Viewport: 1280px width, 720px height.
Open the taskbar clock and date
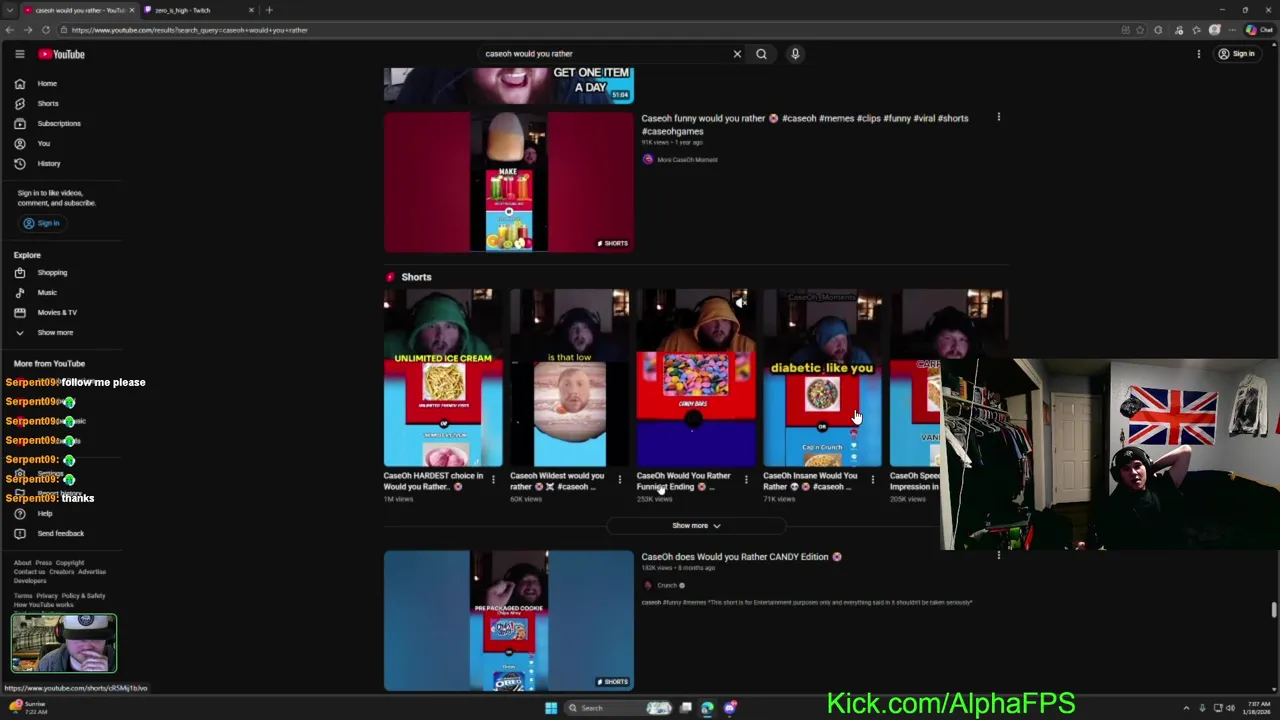pyautogui.click(x=1258, y=708)
